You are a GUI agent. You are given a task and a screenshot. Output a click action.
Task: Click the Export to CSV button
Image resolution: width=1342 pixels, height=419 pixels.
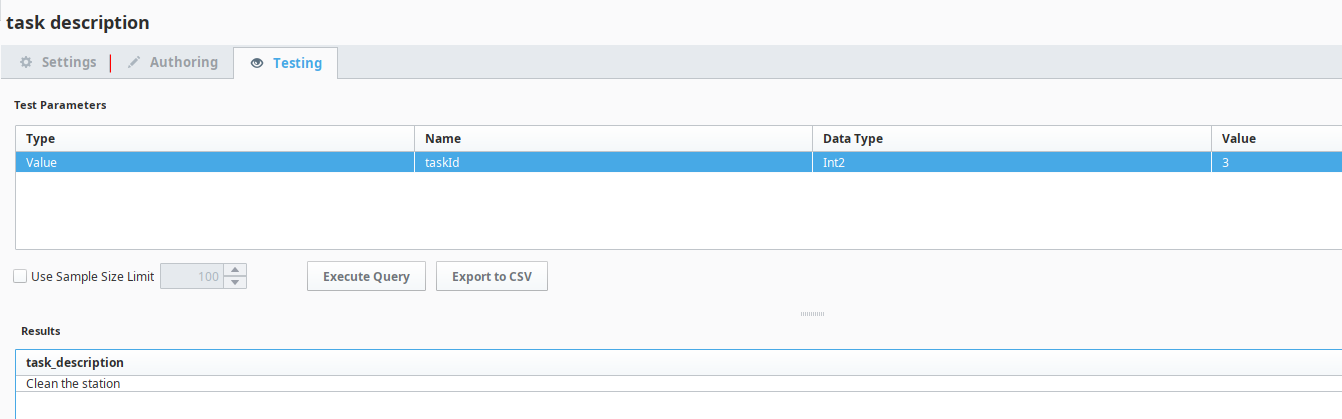[x=492, y=277]
